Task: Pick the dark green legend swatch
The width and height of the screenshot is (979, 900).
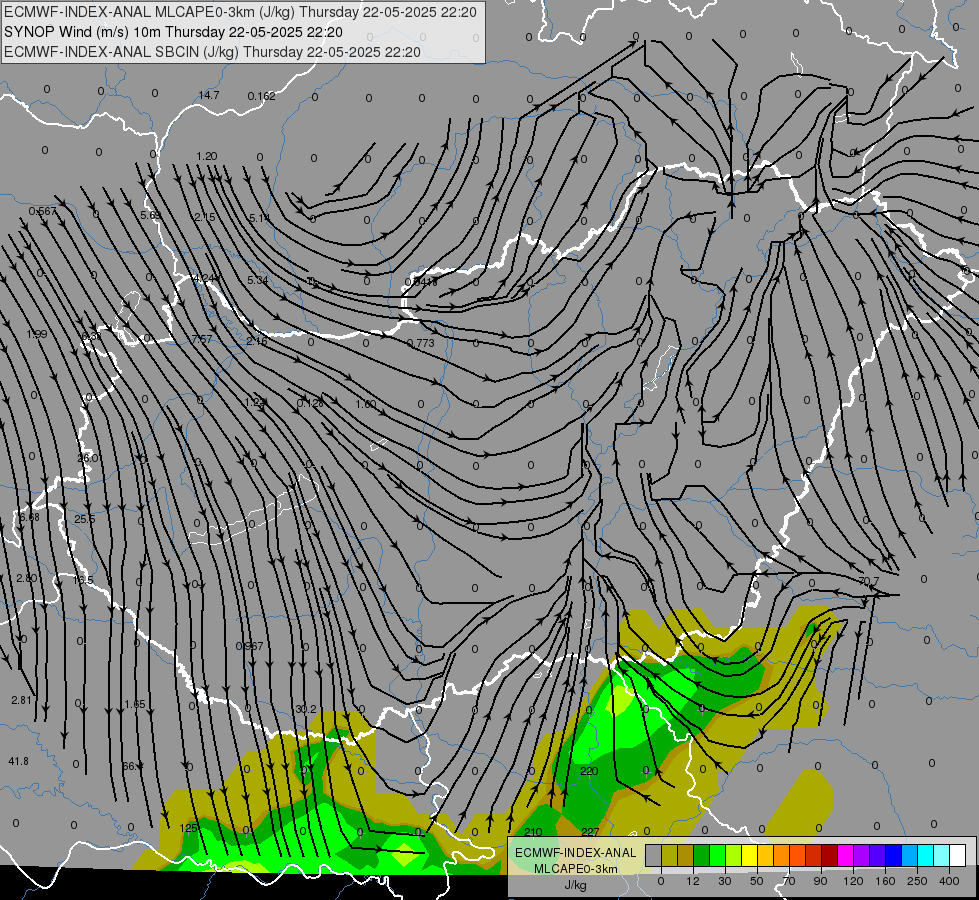Action: pyautogui.click(x=702, y=855)
